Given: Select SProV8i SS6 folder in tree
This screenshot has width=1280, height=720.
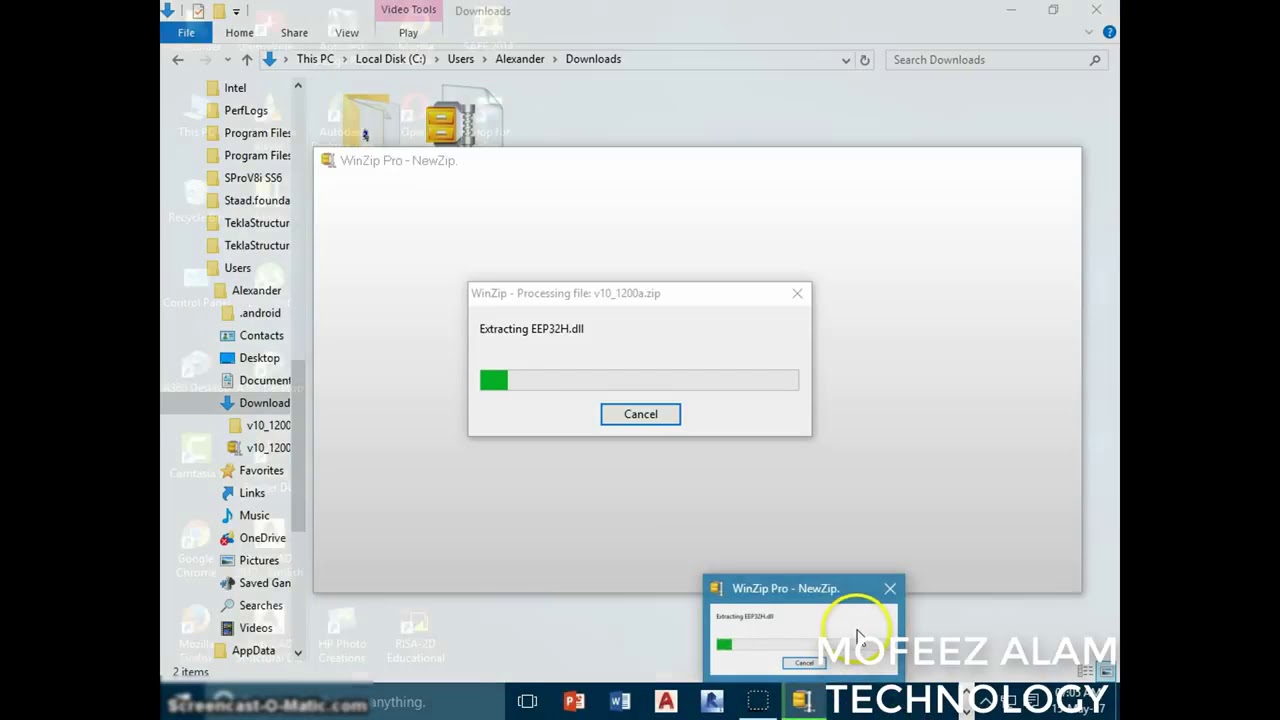Looking at the screenshot, I should (x=253, y=178).
